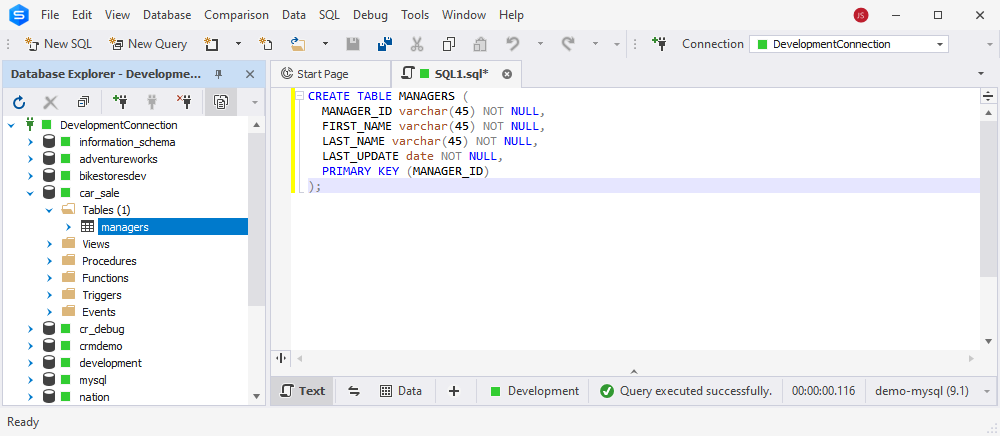Open the Debug menu
This screenshot has width=1000, height=436.
(370, 15)
